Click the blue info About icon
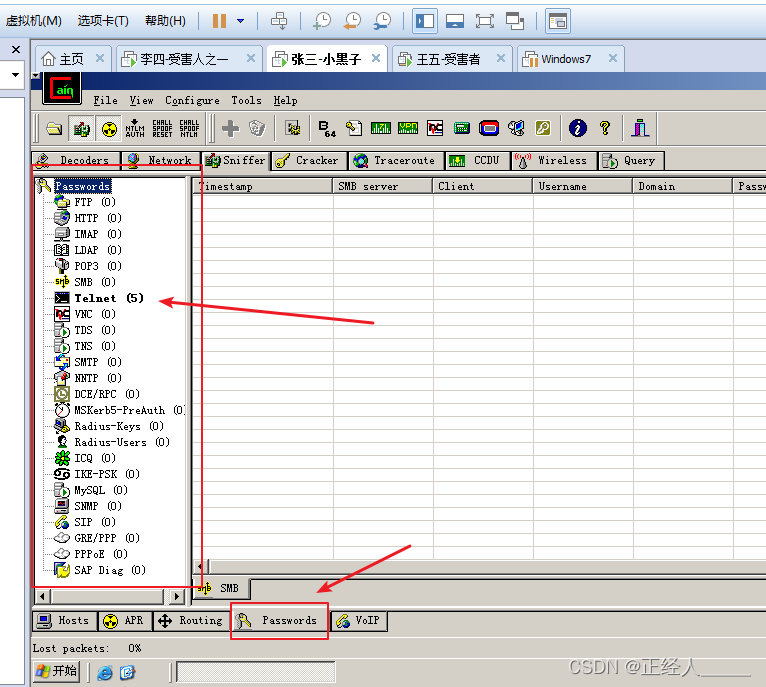Viewport: 766px width, 687px height. (x=577, y=129)
